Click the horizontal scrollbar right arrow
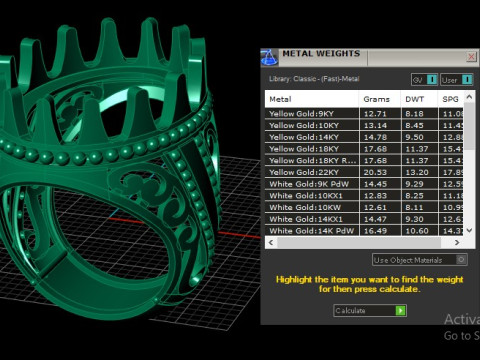The width and height of the screenshot is (480, 360). [x=457, y=242]
